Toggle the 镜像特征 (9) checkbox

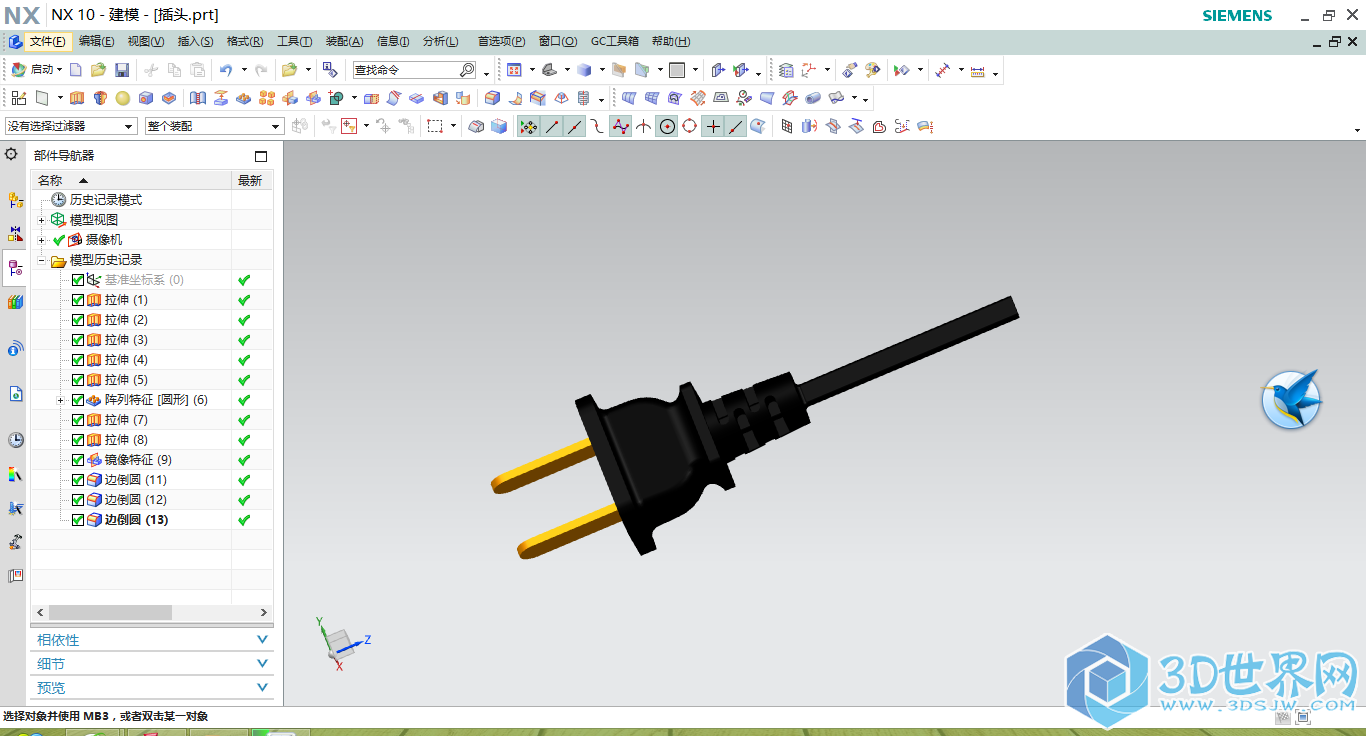point(78,460)
